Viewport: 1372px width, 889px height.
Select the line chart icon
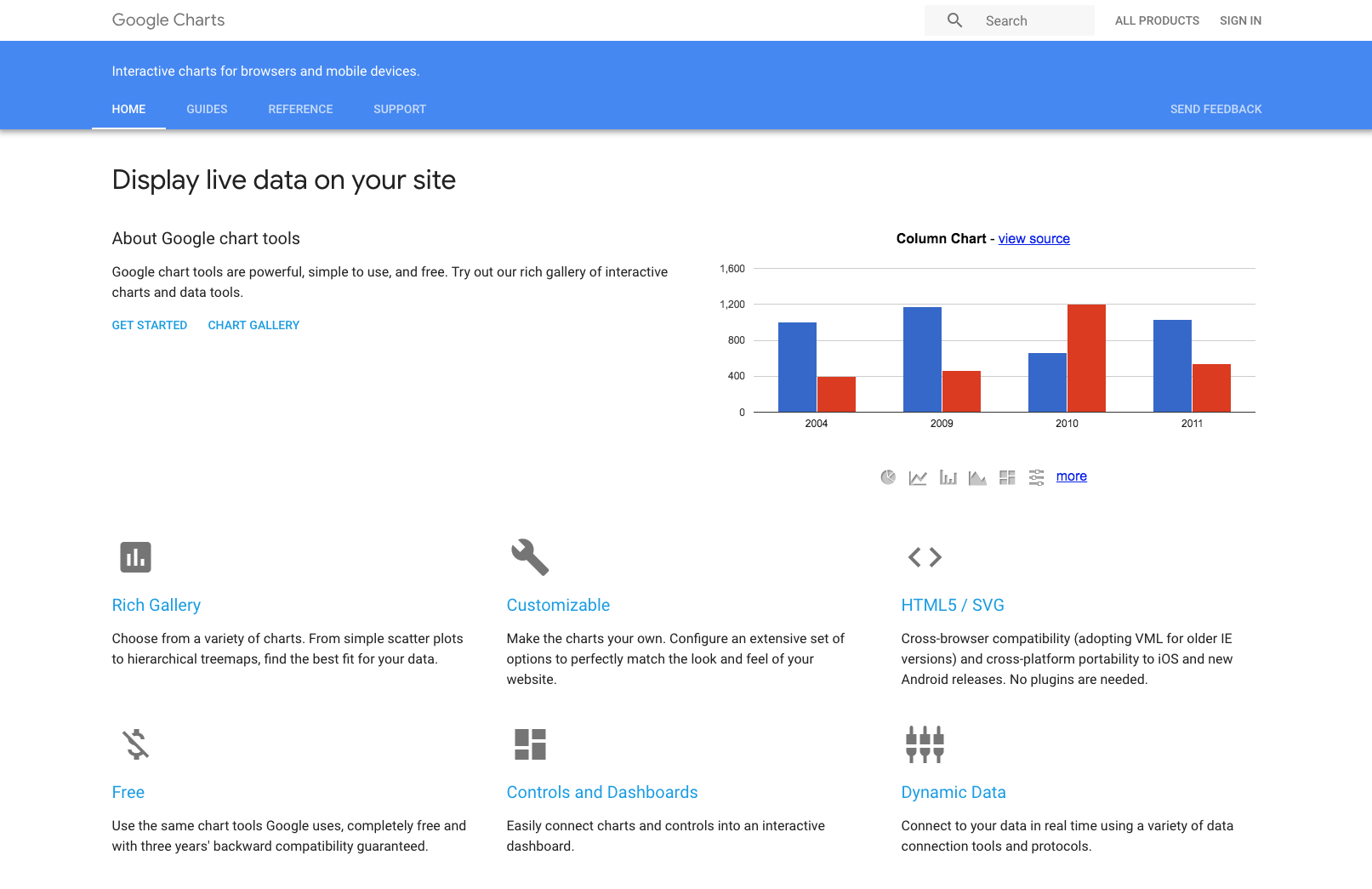click(918, 477)
